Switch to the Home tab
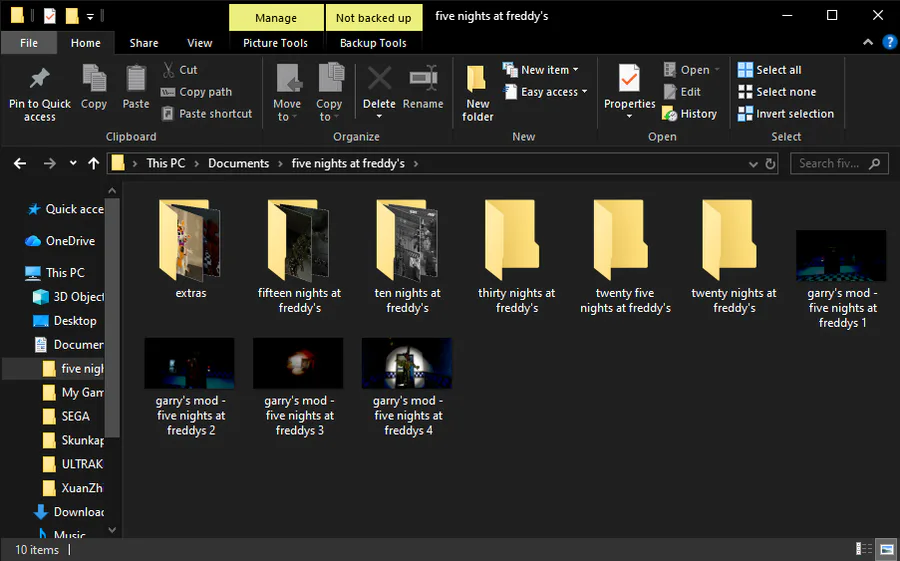 point(86,43)
